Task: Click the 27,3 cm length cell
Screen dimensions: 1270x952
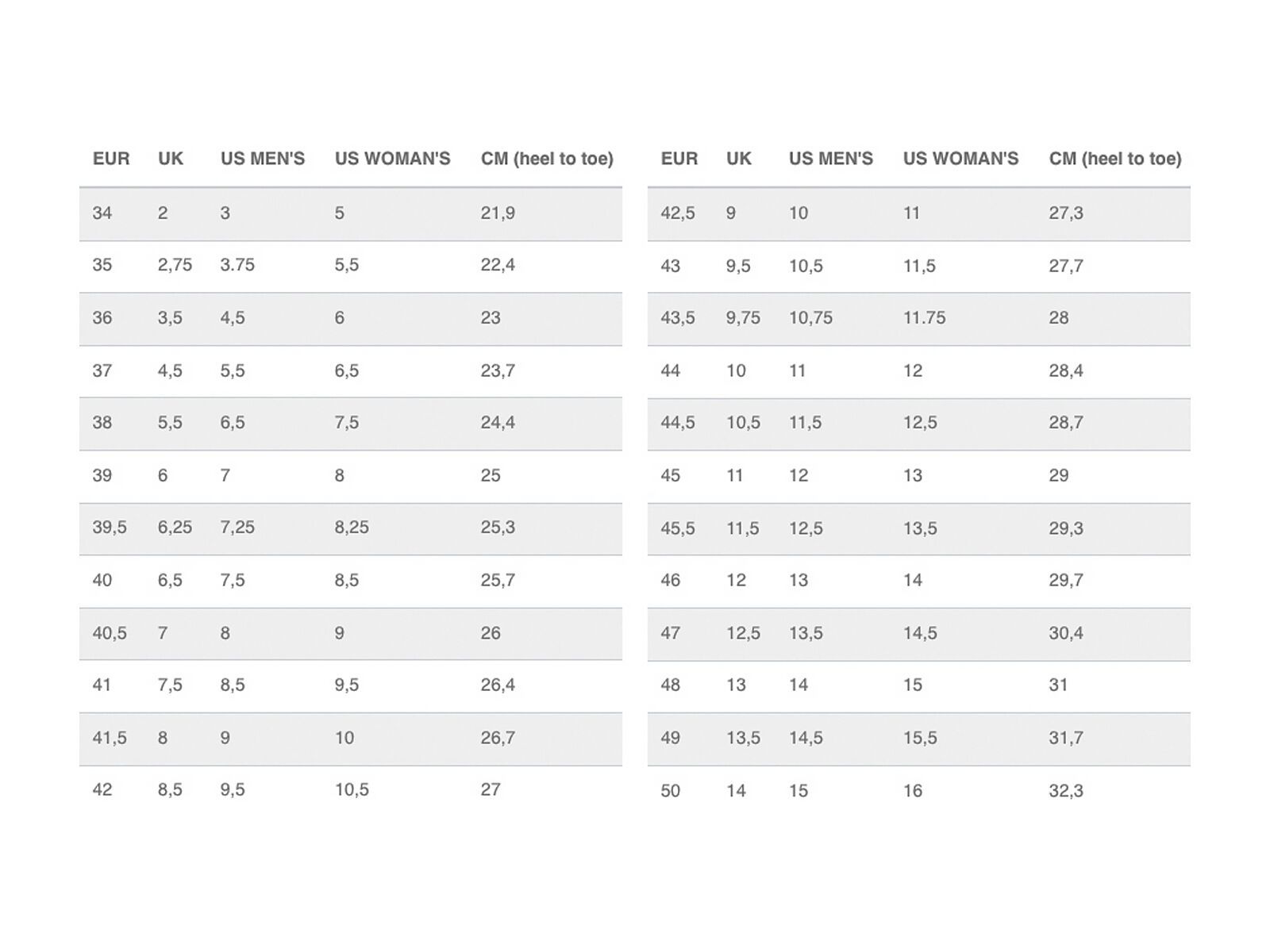Action: pos(1066,213)
